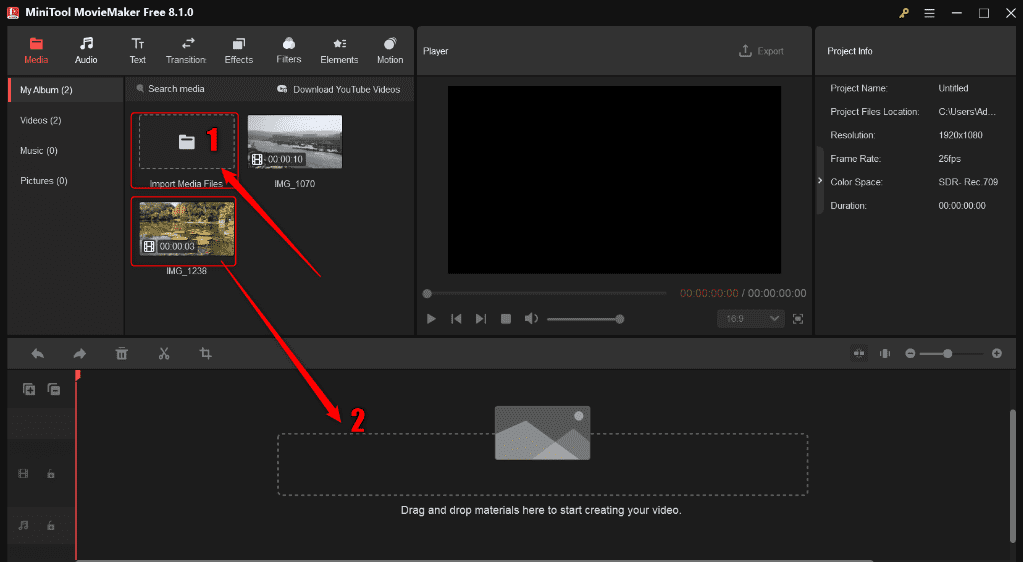Viewport: 1023px width, 562px height.
Task: Open the Media tab
Action: [x=36, y=51]
